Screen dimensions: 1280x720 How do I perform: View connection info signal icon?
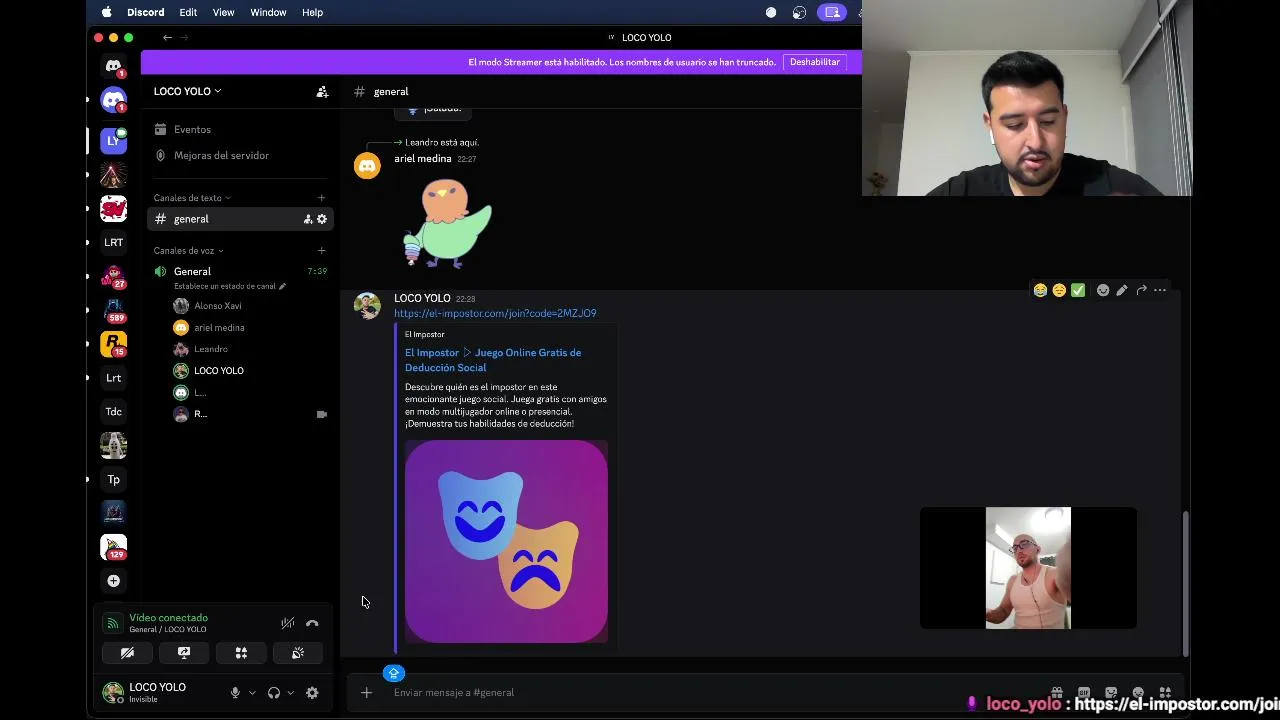(113, 623)
